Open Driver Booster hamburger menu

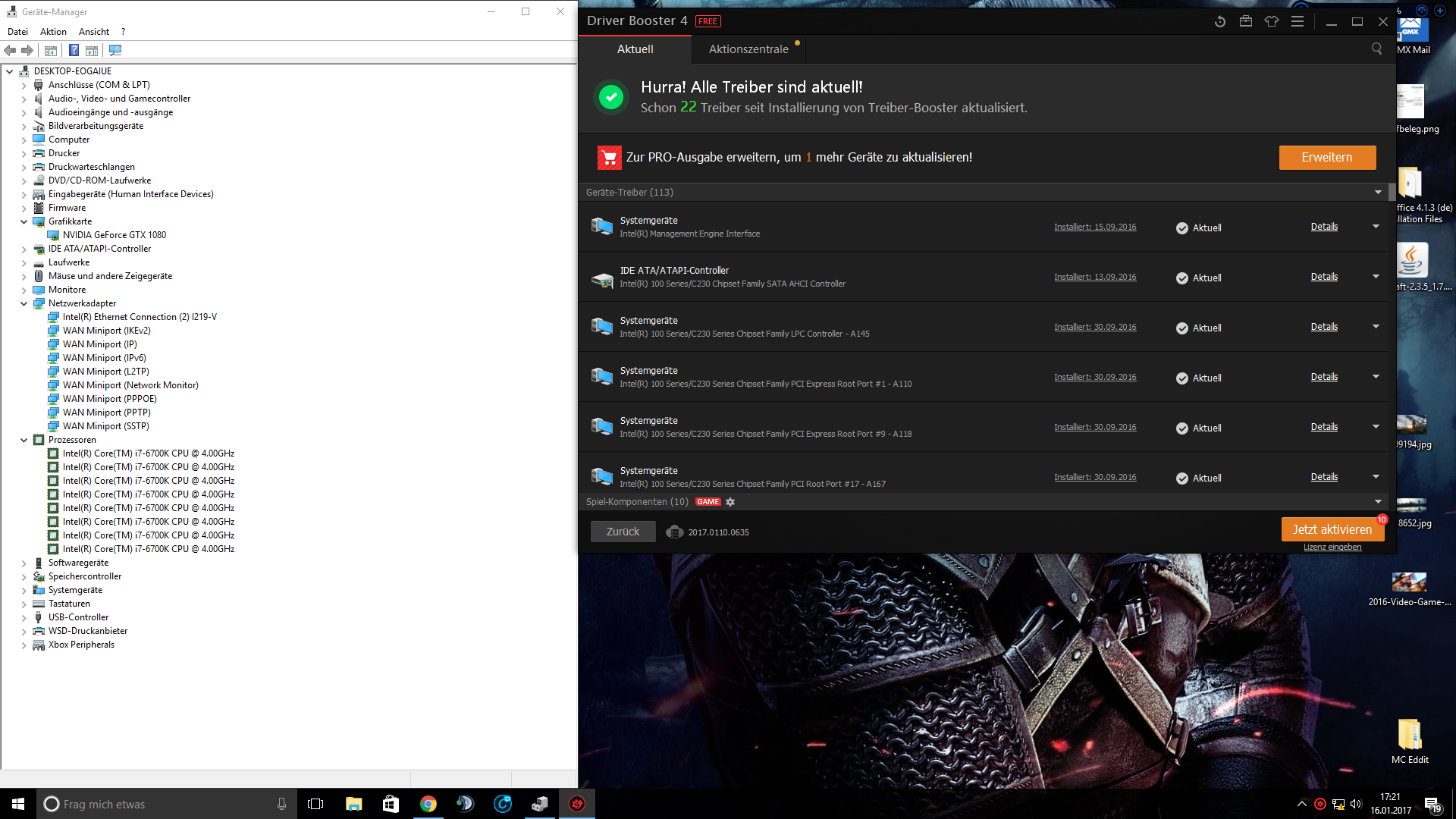[x=1298, y=22]
